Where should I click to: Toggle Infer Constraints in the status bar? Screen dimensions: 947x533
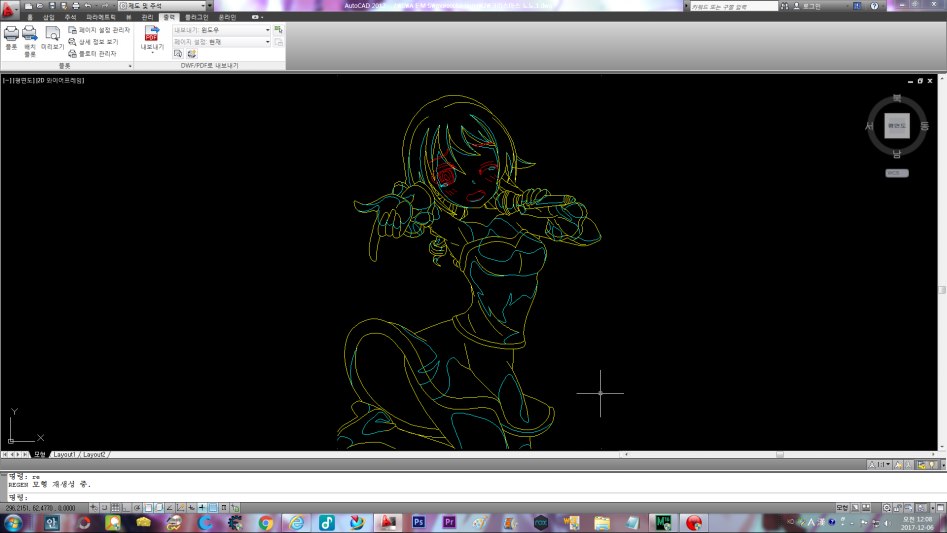94,508
